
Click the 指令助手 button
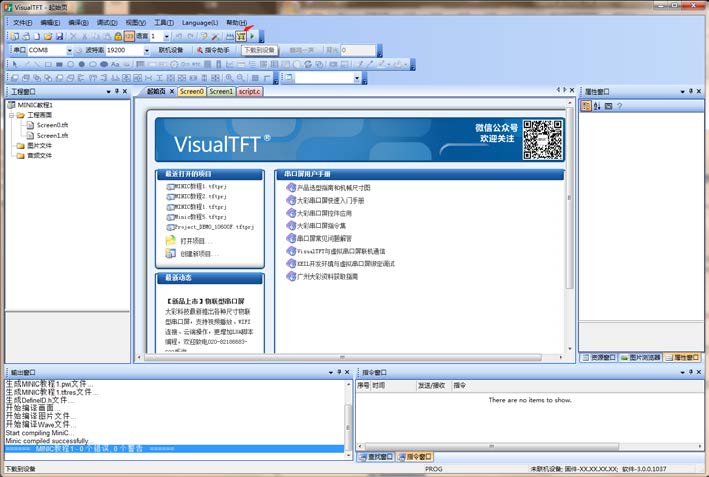[213, 50]
